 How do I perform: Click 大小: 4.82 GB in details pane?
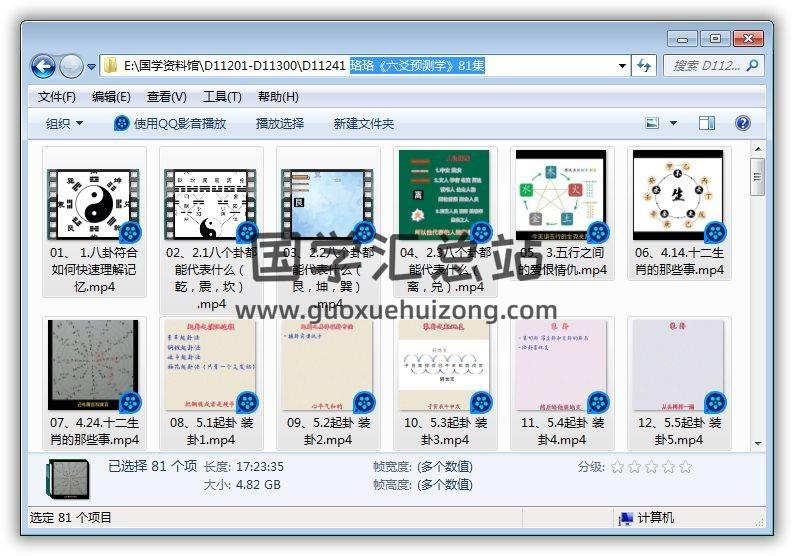(x=242, y=485)
